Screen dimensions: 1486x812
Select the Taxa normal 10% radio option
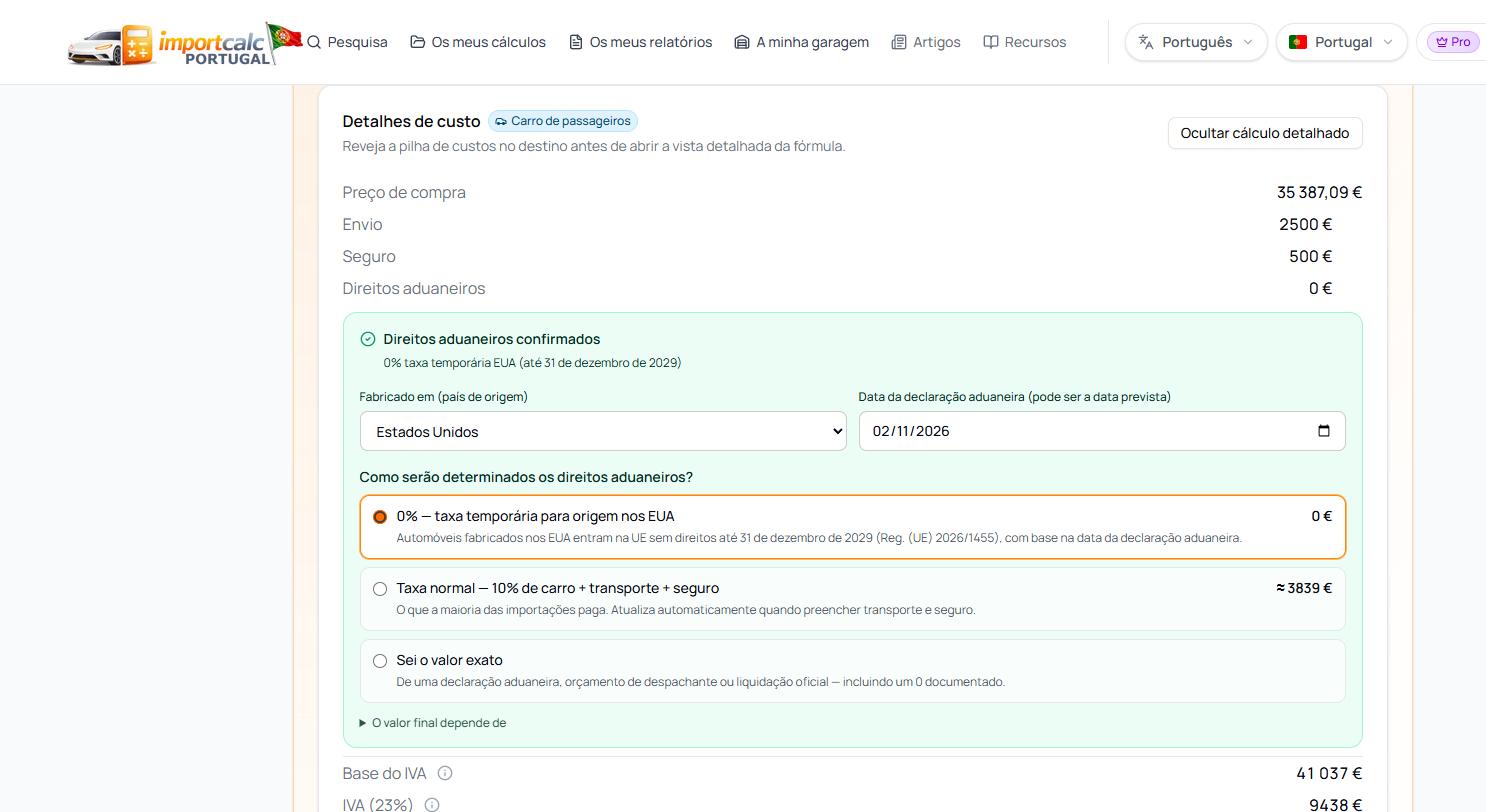[x=380, y=589]
